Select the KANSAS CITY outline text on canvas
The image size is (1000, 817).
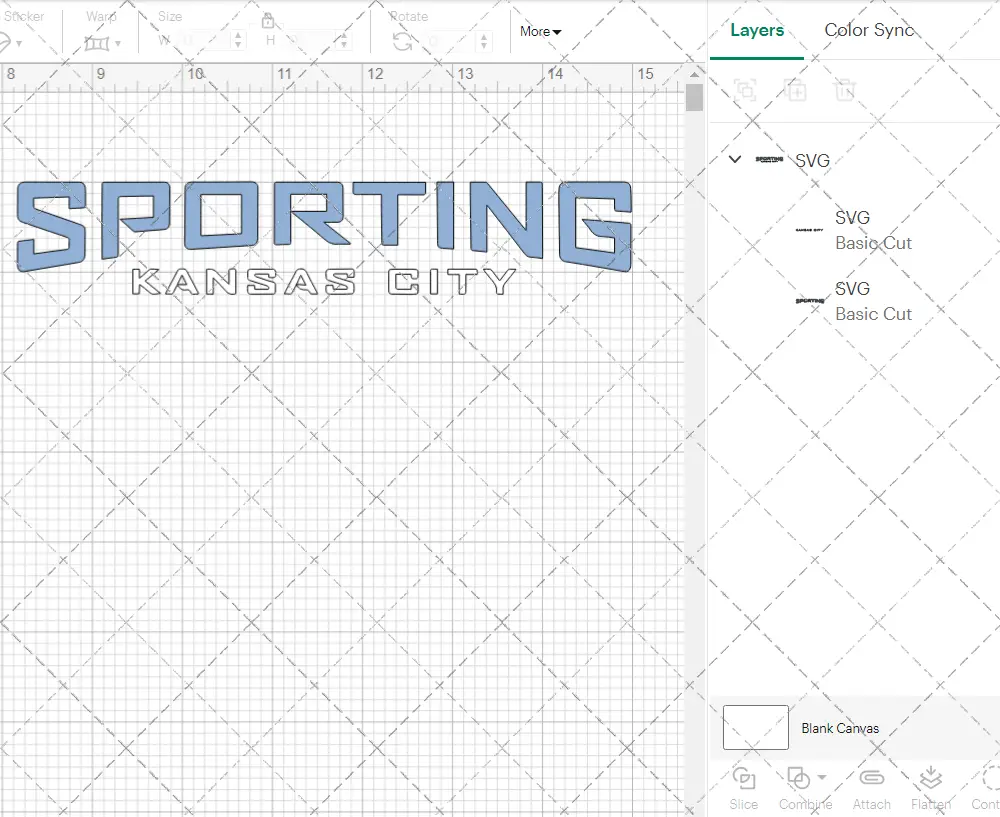click(x=323, y=282)
